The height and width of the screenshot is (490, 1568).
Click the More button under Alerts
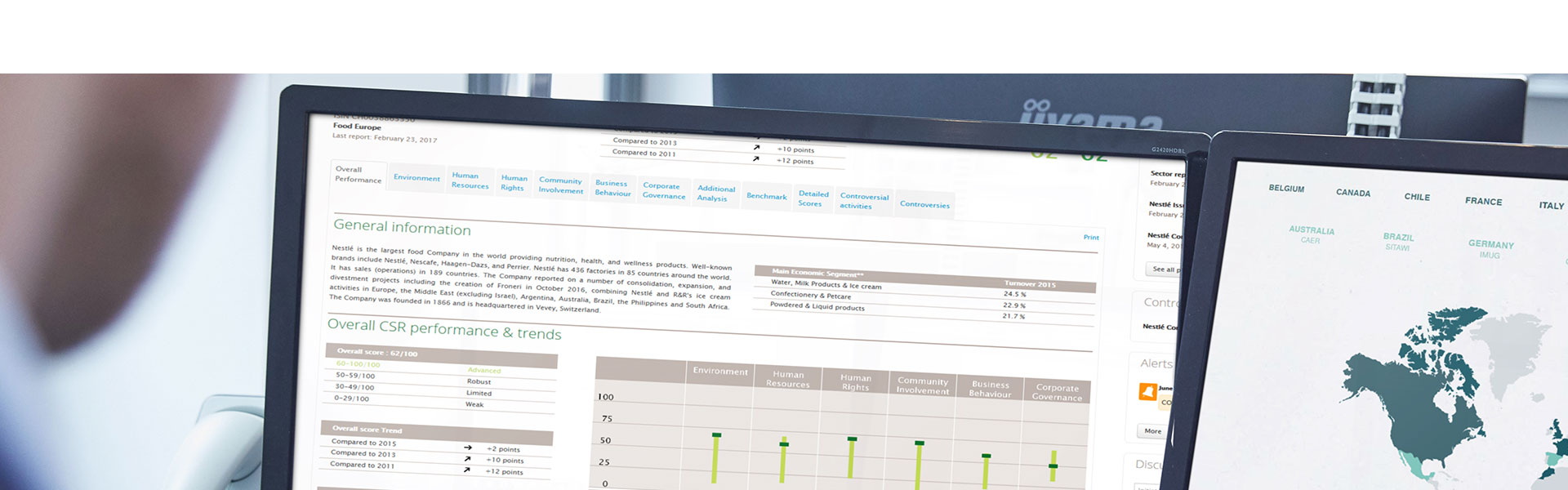point(1152,431)
